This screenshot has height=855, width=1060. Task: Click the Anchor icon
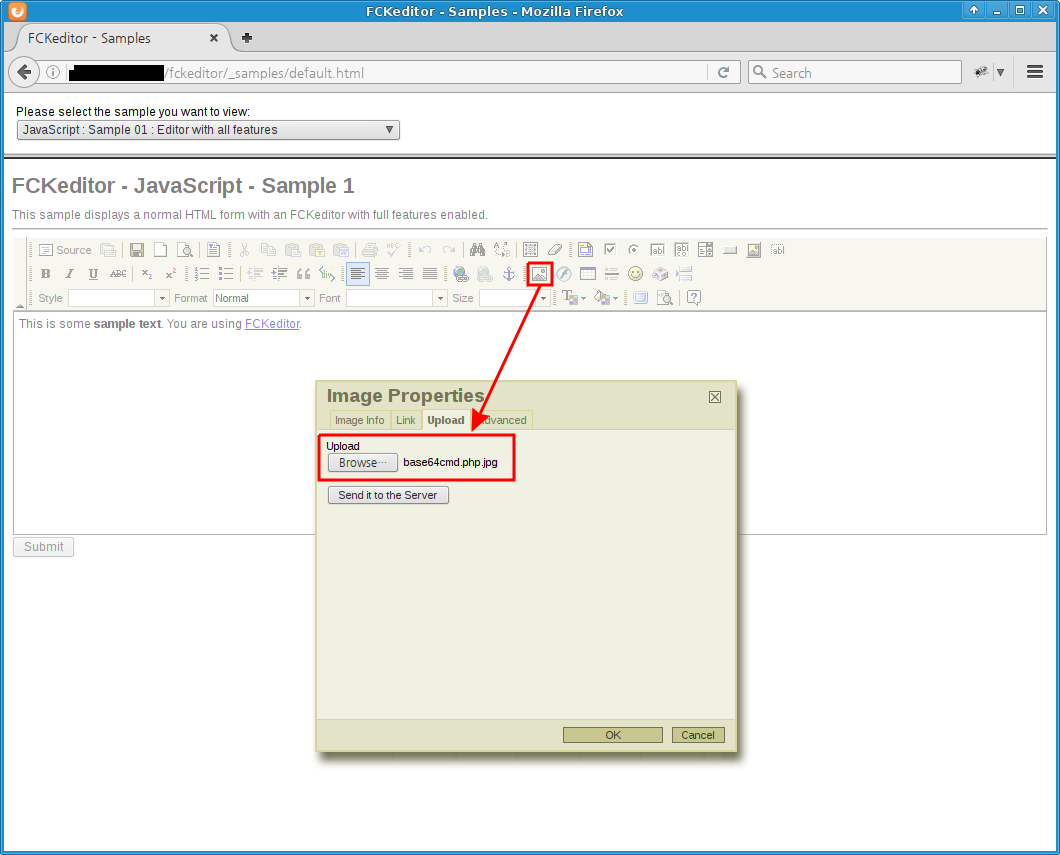509,274
